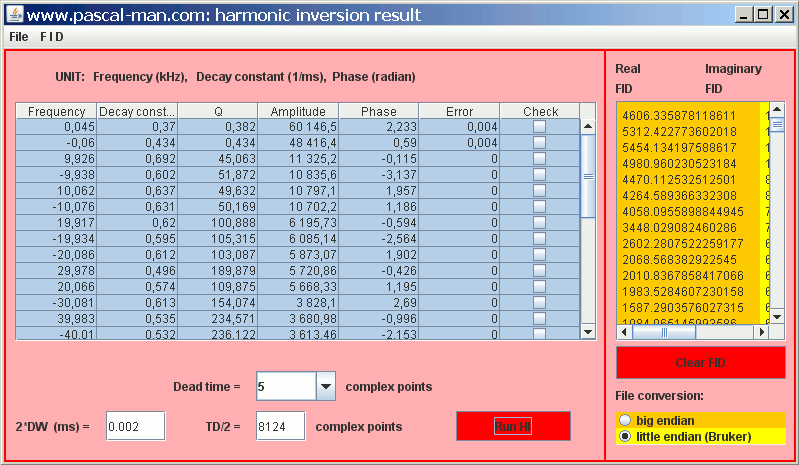
Task: Click the FID list horizontal scrollbar thumb
Action: [690, 333]
